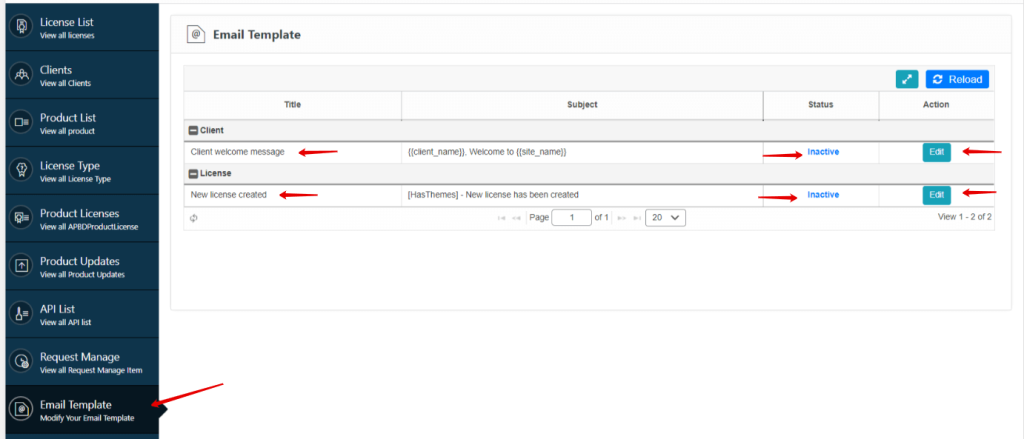Edit the New license created template
Screen dimensions: 1024x439
936,195
